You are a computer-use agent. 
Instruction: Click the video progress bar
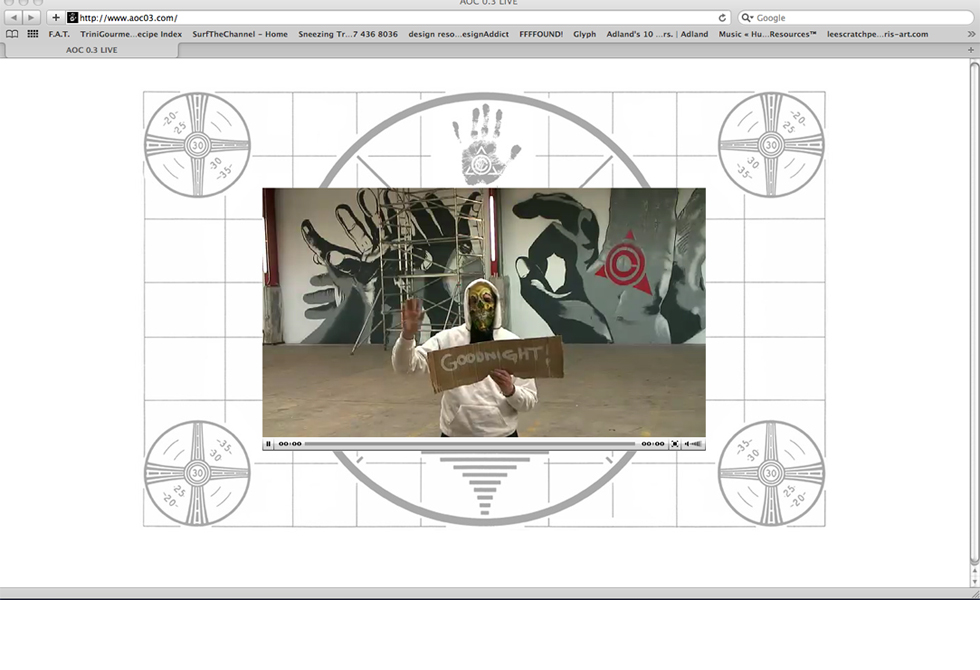click(x=470, y=444)
